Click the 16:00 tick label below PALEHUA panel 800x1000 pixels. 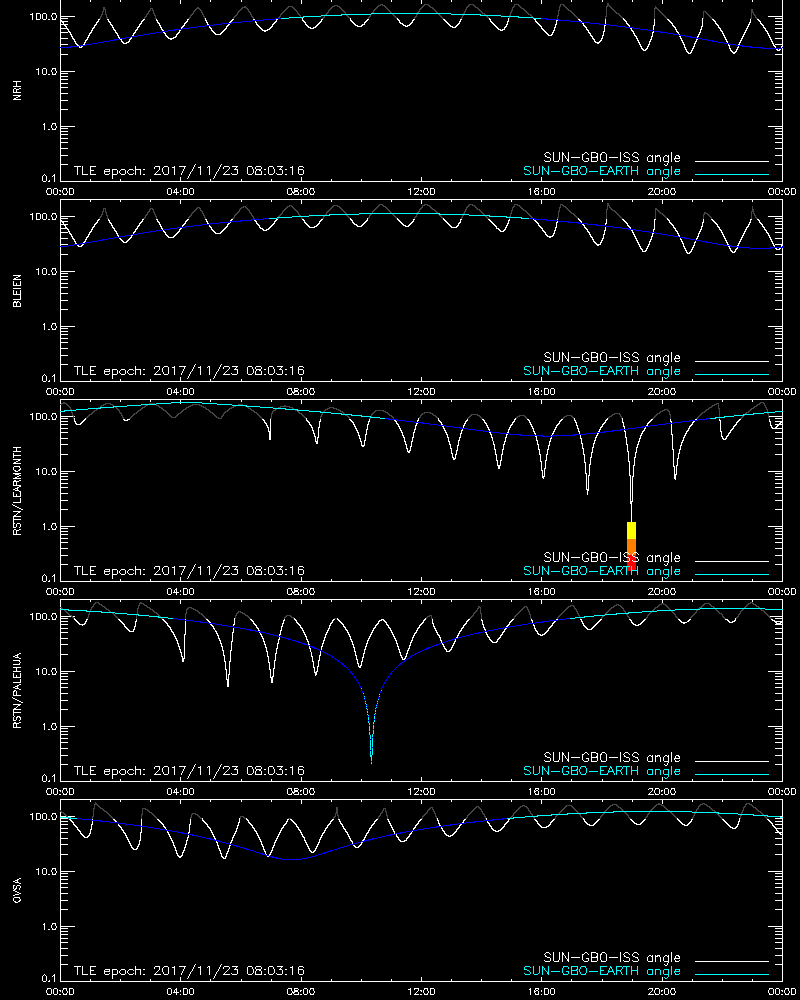tap(541, 791)
